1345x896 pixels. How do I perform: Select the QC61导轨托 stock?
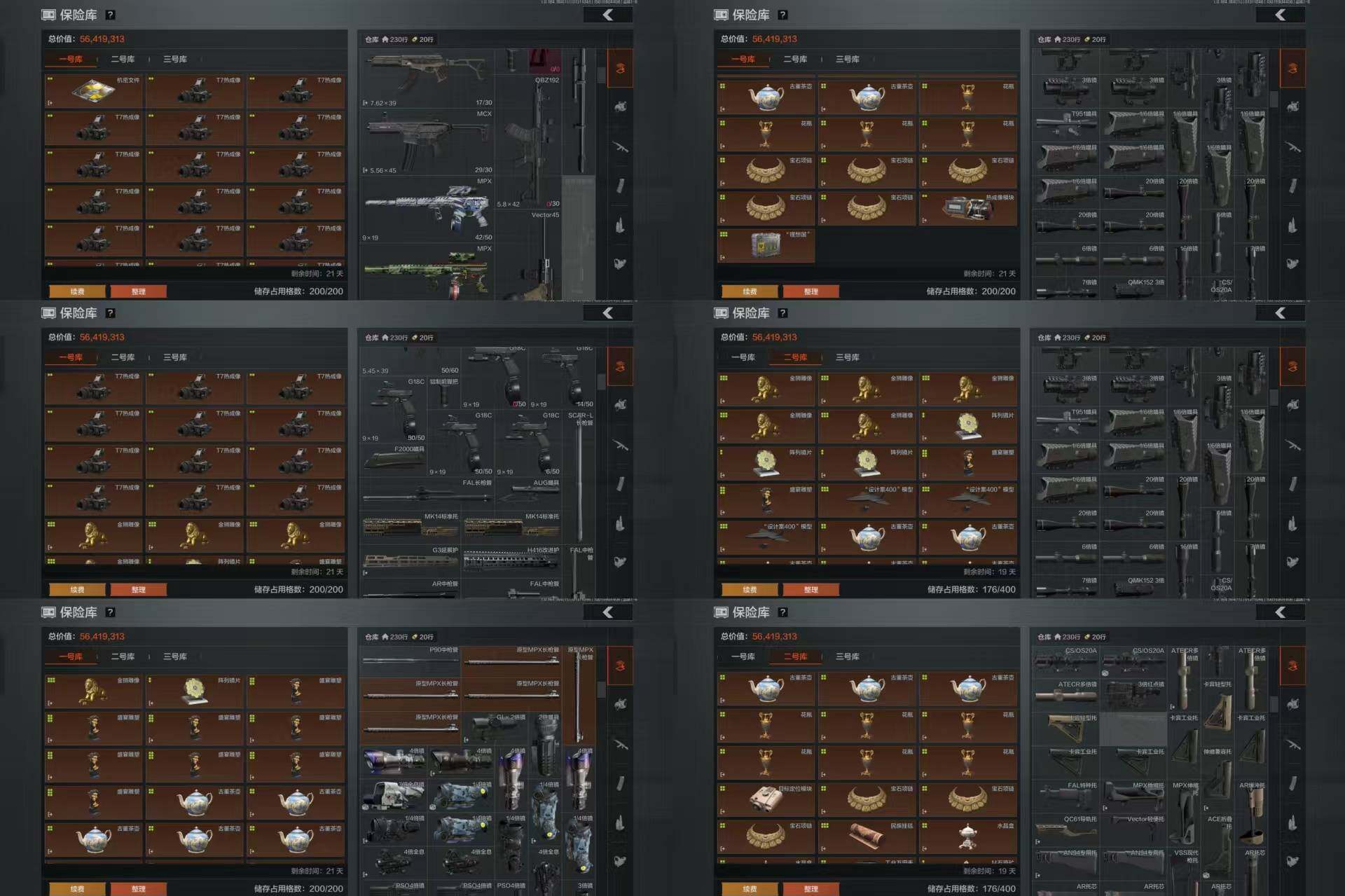tap(1066, 829)
